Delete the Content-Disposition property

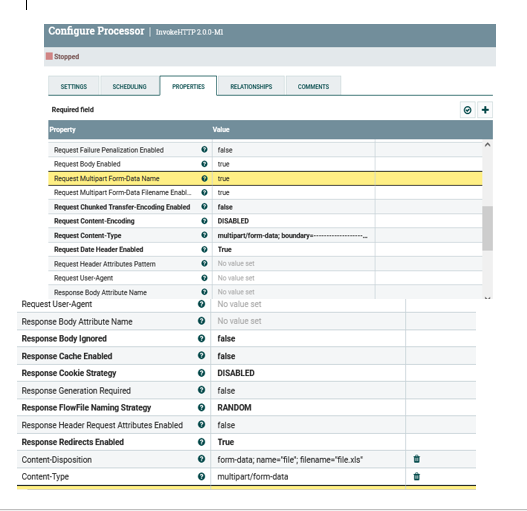[416, 459]
